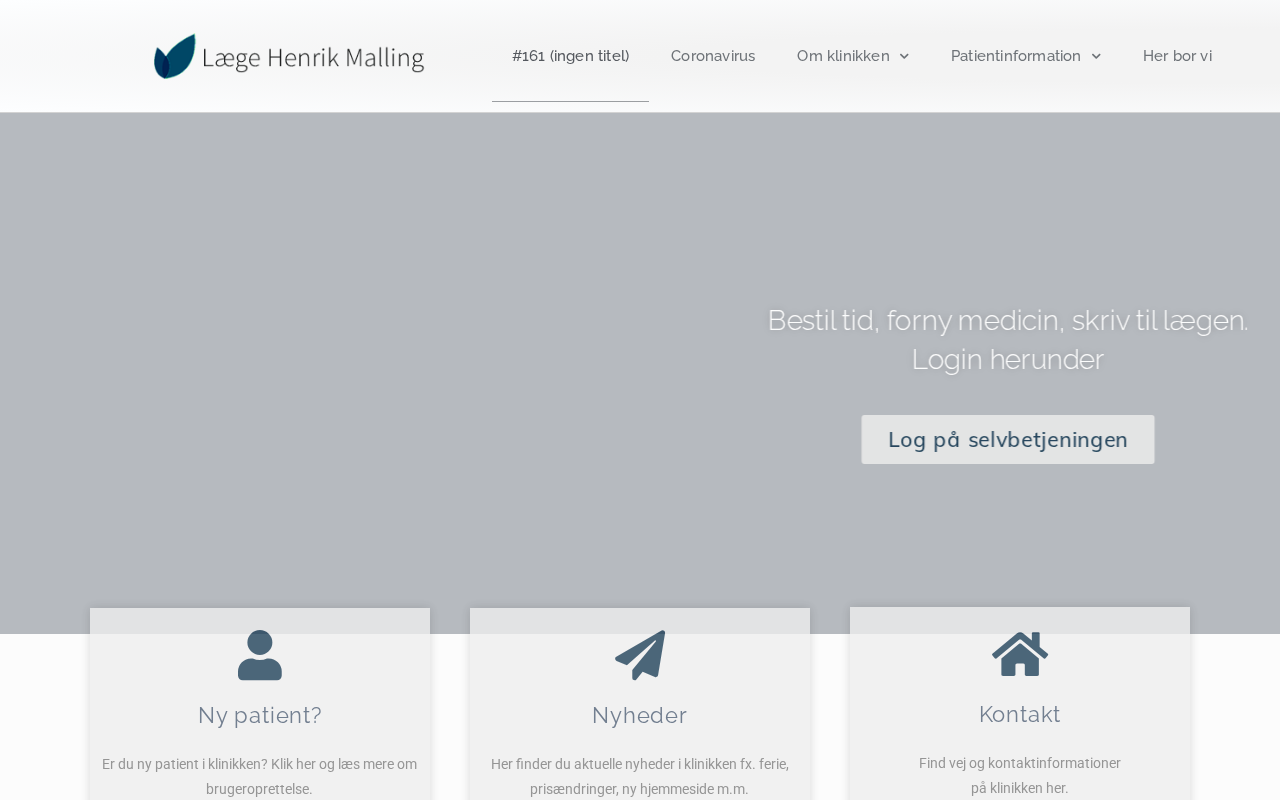Open the Nyheder heading link
Image resolution: width=1280 pixels, height=800 pixels.
(640, 715)
